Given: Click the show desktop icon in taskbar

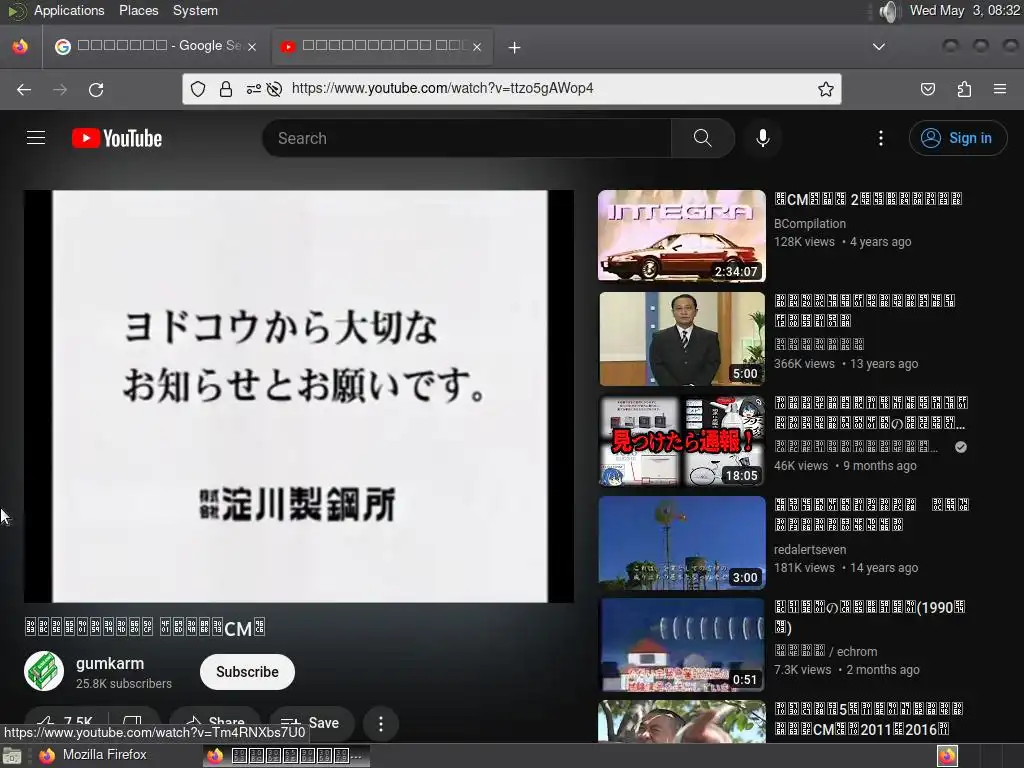Looking at the screenshot, I should [x=12, y=756].
